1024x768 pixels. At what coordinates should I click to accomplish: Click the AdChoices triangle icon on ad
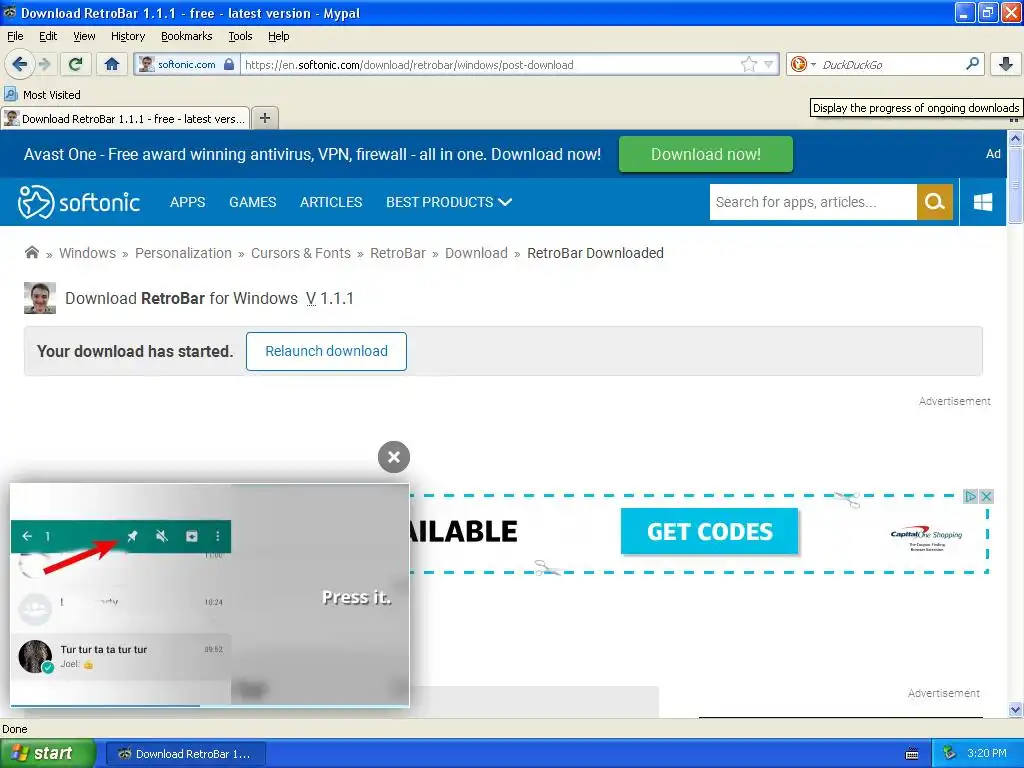[x=970, y=496]
